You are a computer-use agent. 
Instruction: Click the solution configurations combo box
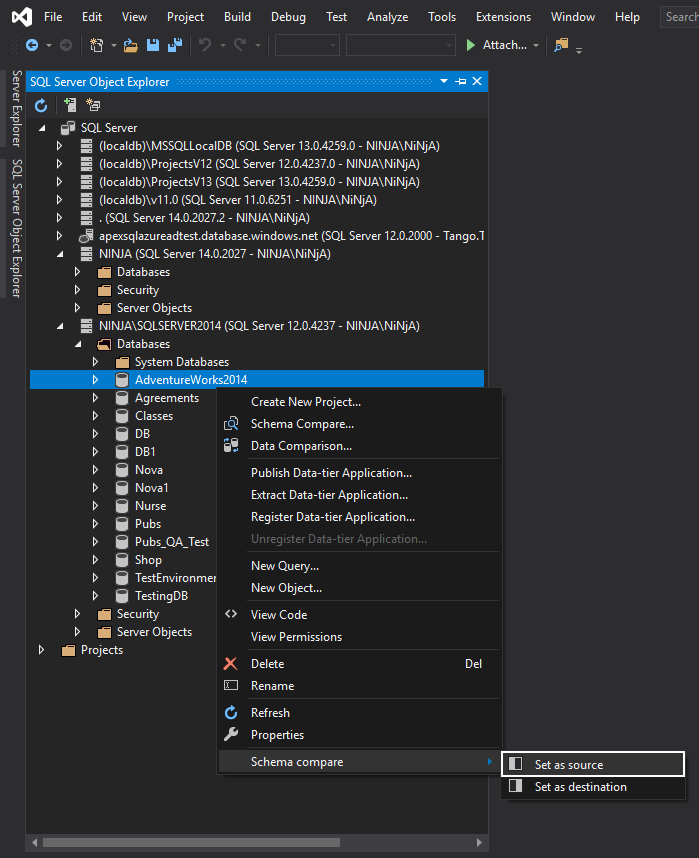[x=307, y=45]
